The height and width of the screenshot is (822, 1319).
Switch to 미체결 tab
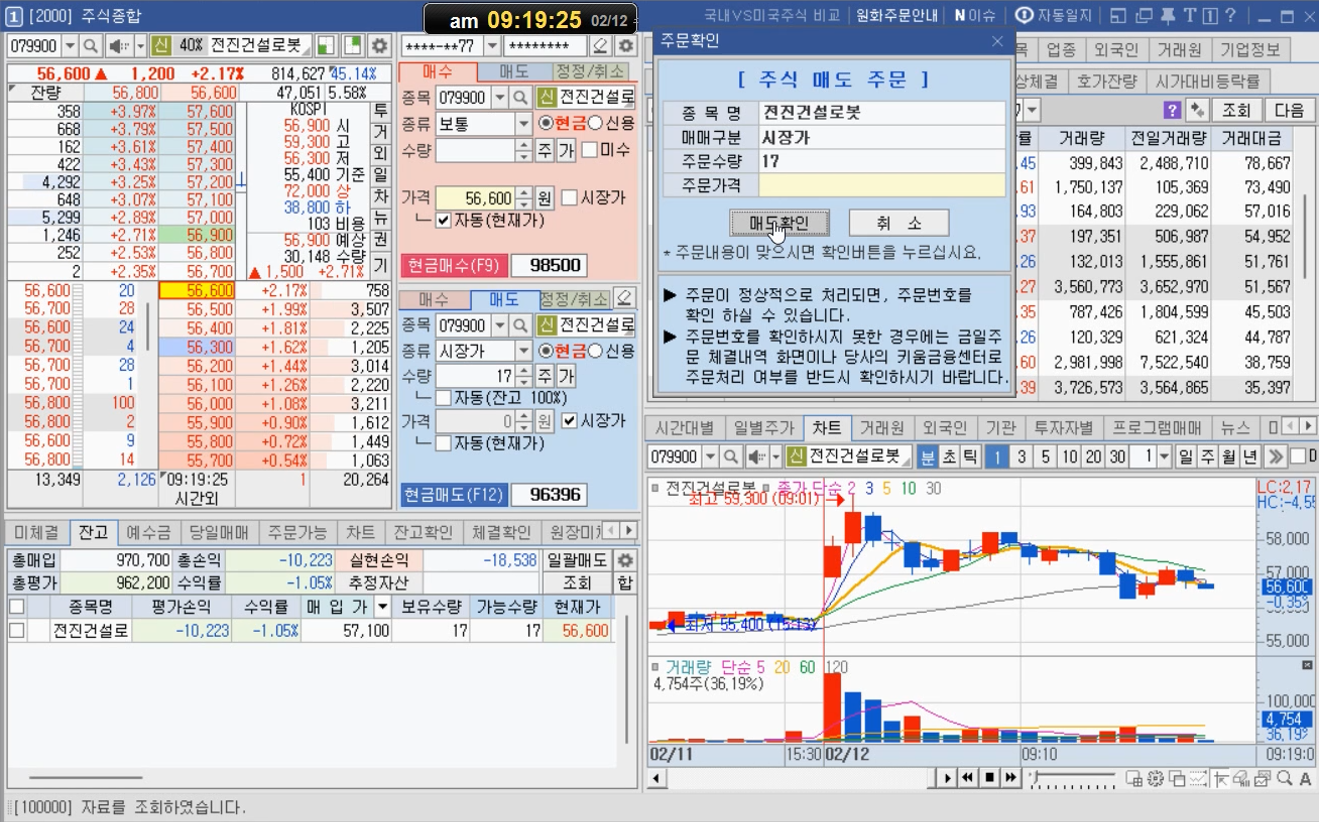(36, 532)
